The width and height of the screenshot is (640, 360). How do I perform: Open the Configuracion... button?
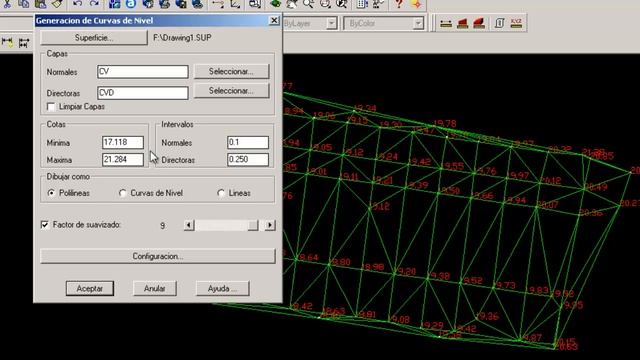tap(158, 256)
